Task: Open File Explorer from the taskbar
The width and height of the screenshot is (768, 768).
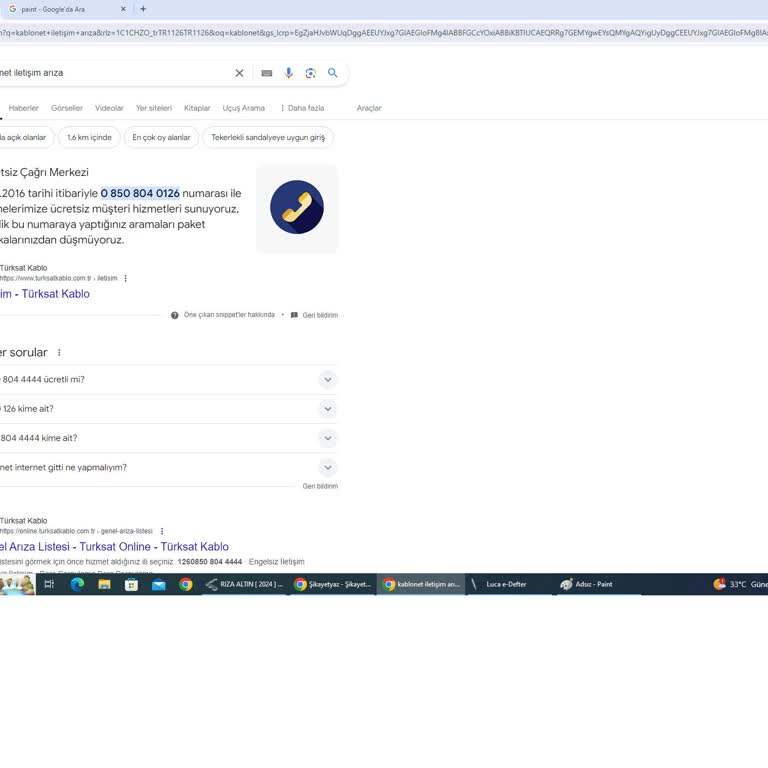Action: (104, 584)
